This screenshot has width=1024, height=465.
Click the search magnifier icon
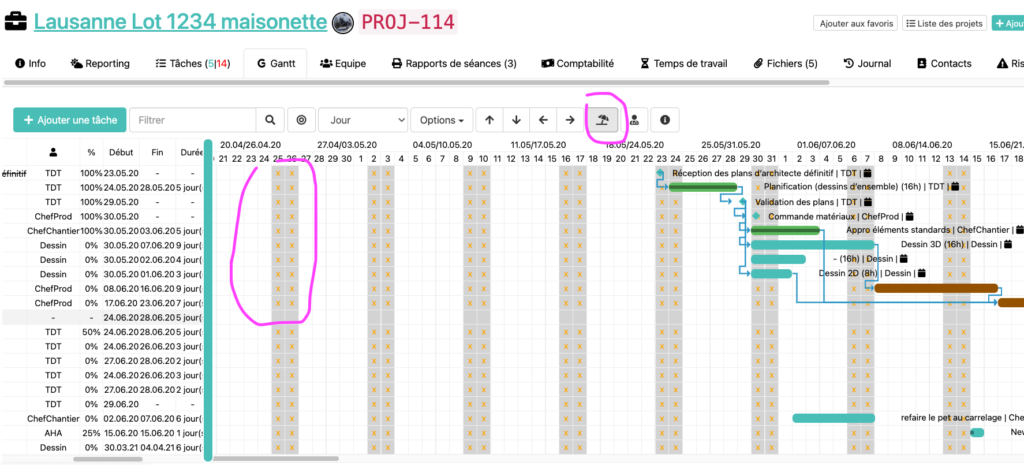click(270, 120)
